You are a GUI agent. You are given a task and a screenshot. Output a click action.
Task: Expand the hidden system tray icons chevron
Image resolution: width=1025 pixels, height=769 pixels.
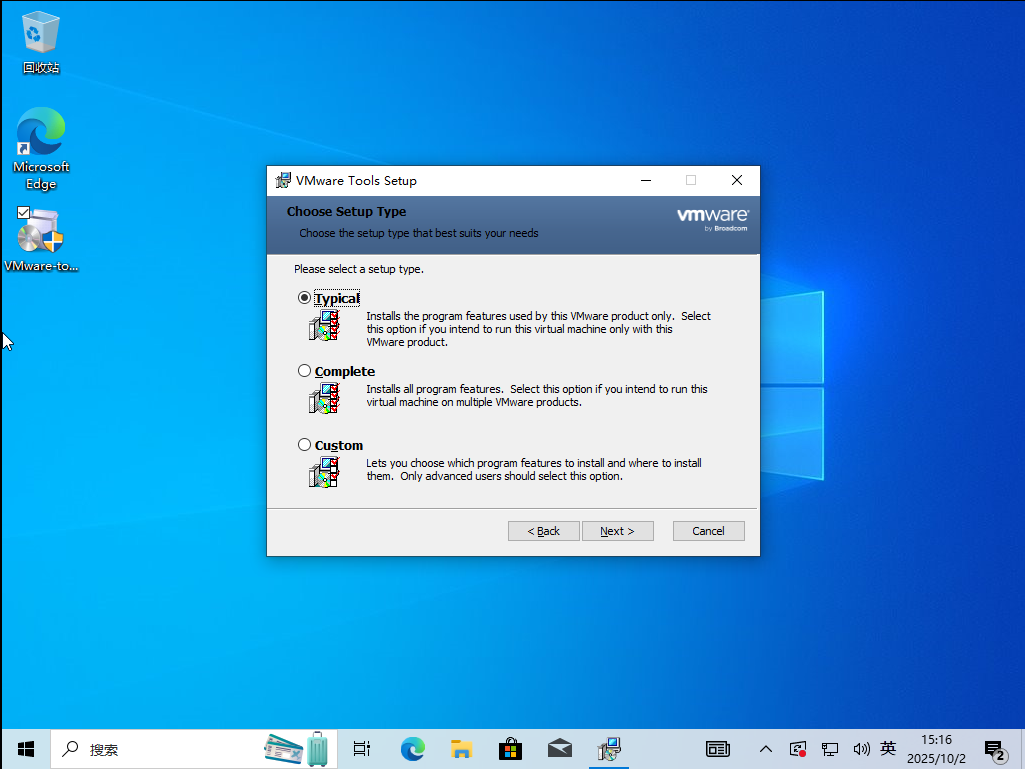coord(765,749)
